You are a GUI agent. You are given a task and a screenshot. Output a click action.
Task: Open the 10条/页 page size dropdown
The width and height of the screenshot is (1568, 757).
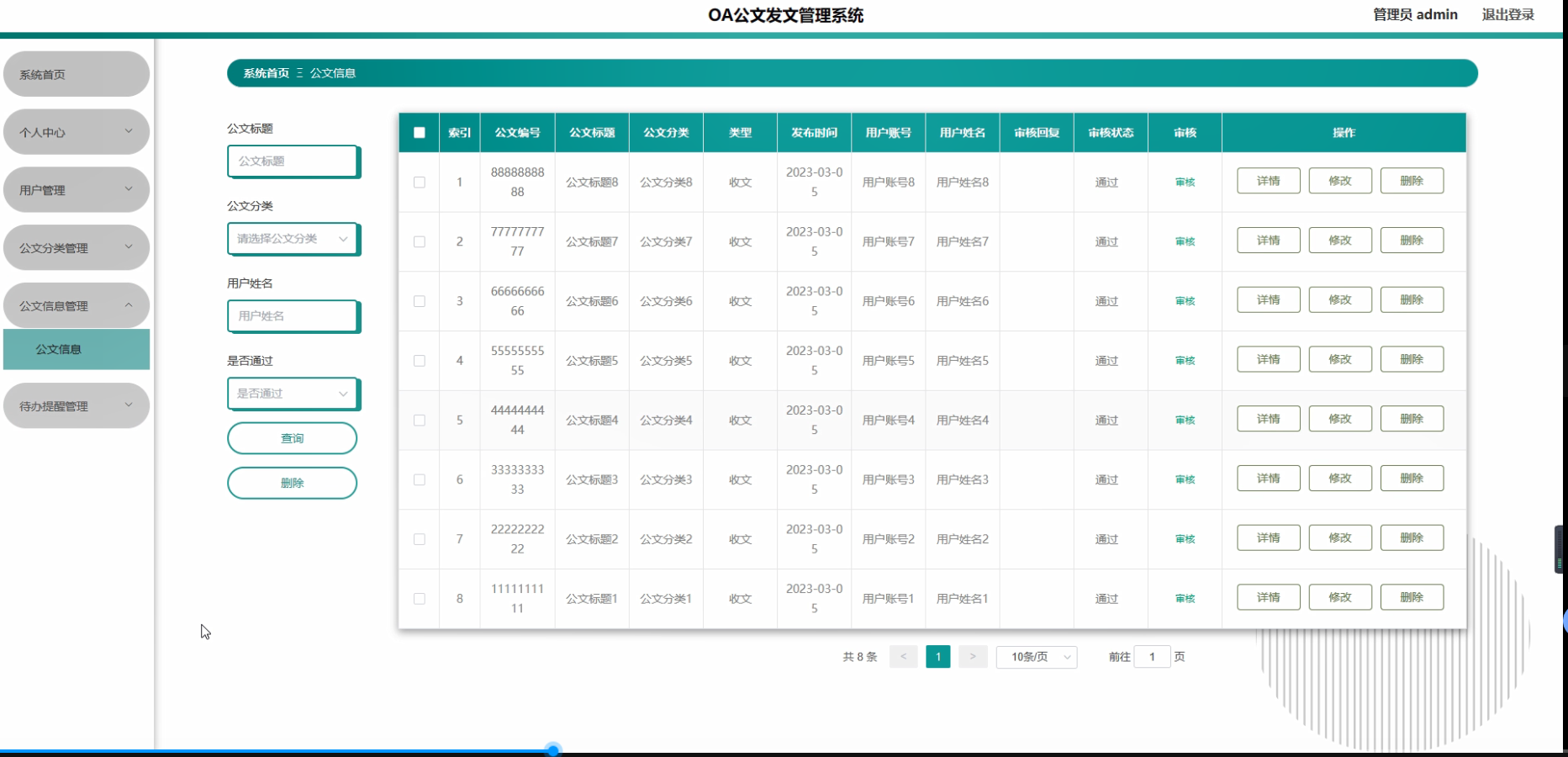coord(1037,657)
